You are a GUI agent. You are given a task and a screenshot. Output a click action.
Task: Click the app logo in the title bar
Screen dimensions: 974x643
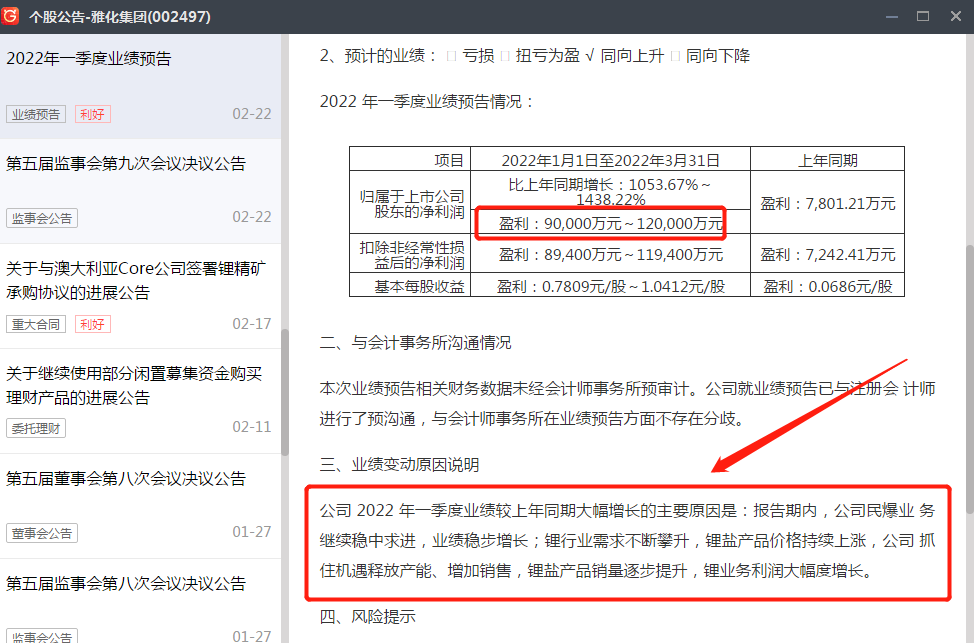[11, 16]
